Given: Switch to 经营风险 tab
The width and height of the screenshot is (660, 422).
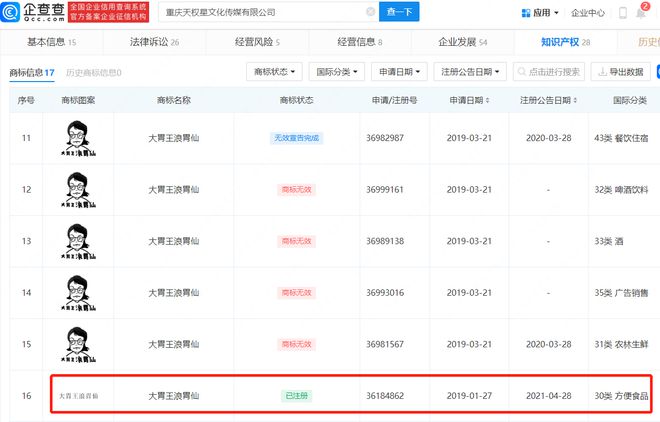Looking at the screenshot, I should pyautogui.click(x=257, y=42).
